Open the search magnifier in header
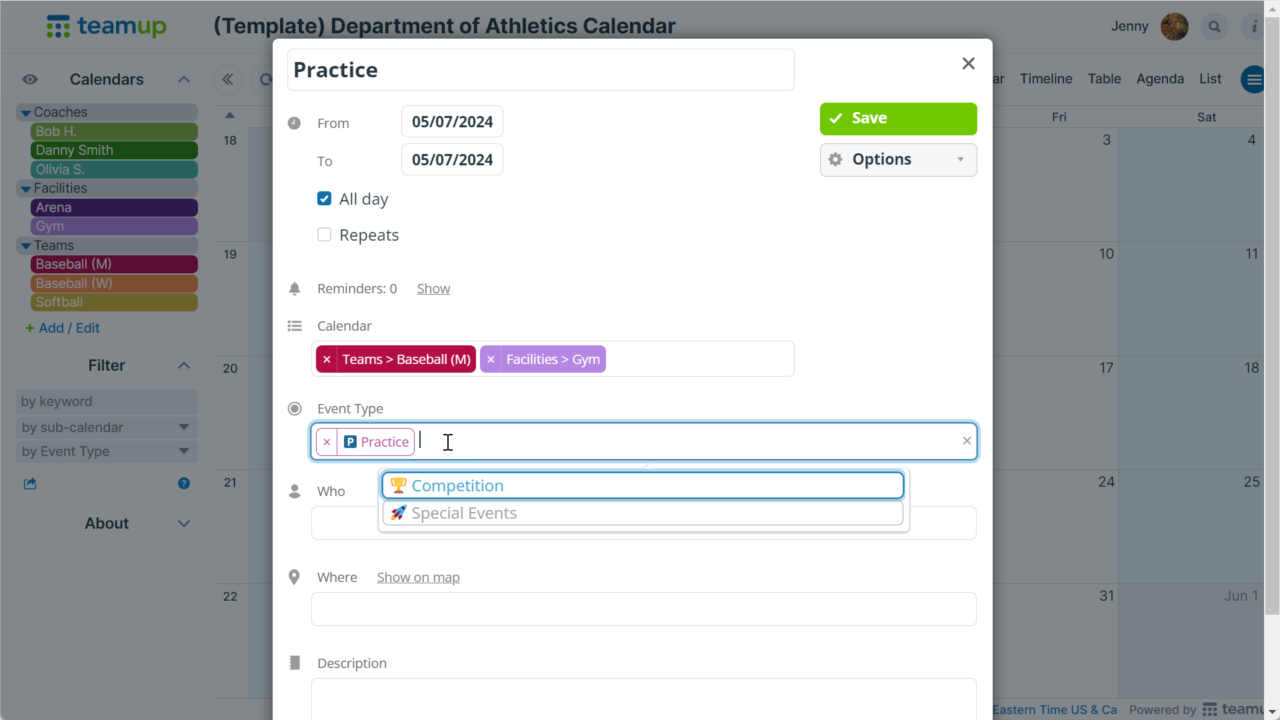This screenshot has width=1280, height=720. [1215, 27]
